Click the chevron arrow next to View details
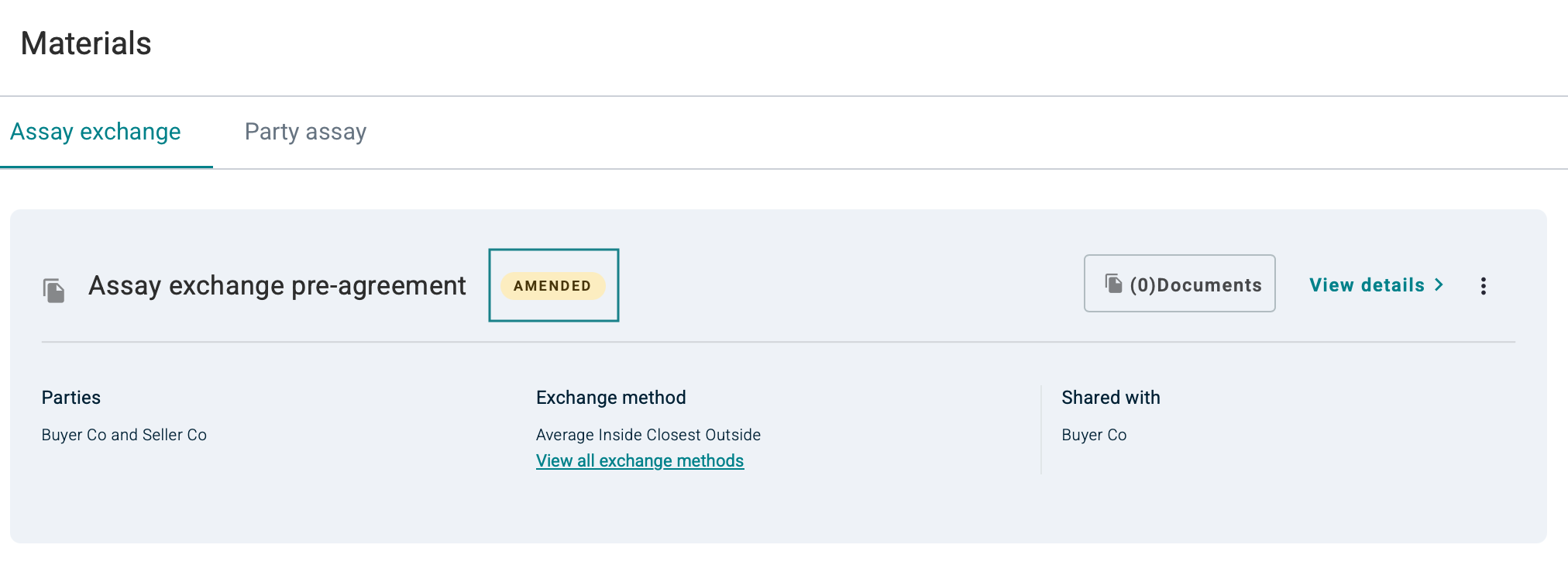The width and height of the screenshot is (1568, 586). click(x=1439, y=285)
